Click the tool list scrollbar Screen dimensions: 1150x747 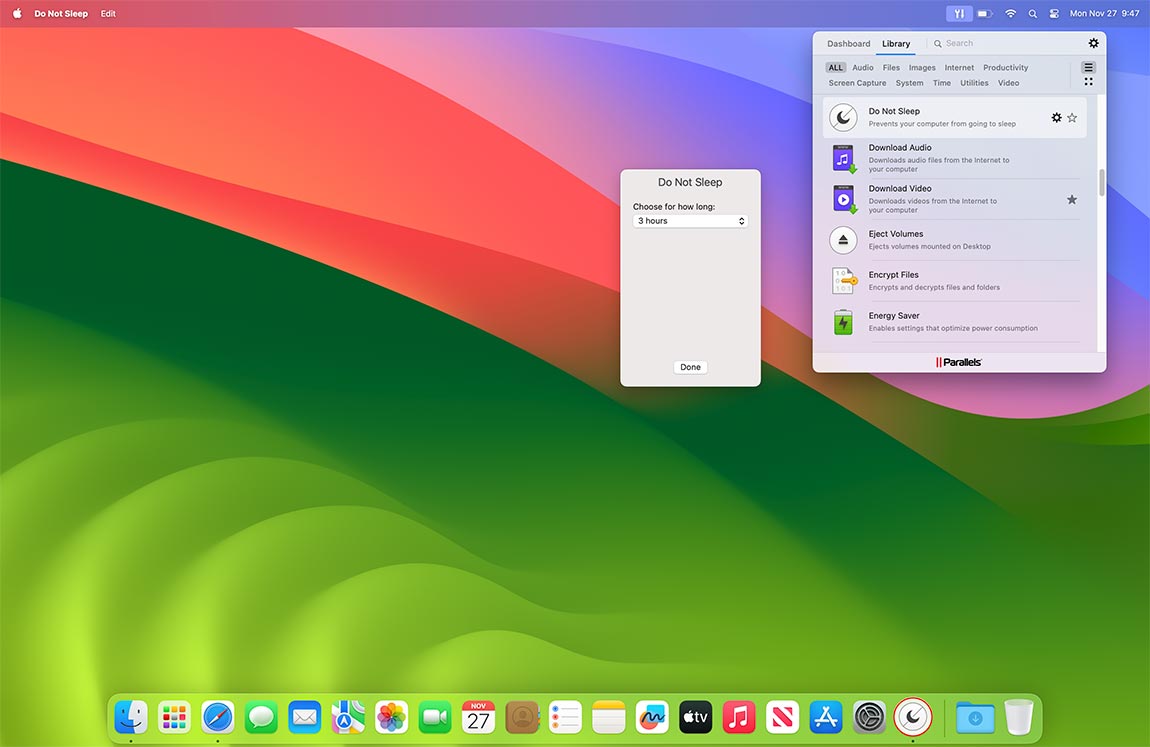[x=1102, y=183]
